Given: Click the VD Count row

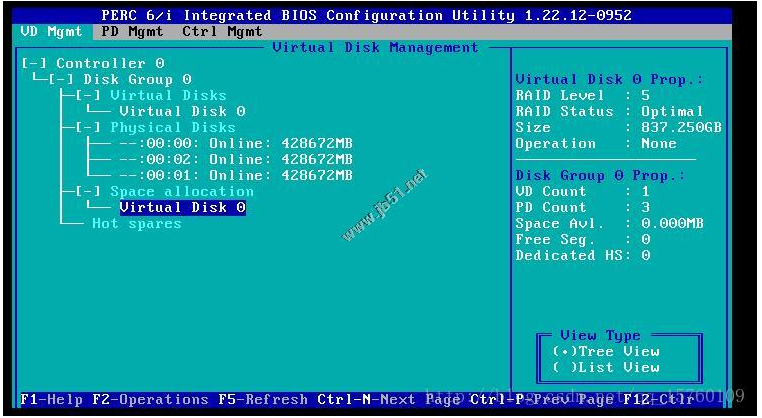Looking at the screenshot, I should click(x=583, y=192).
